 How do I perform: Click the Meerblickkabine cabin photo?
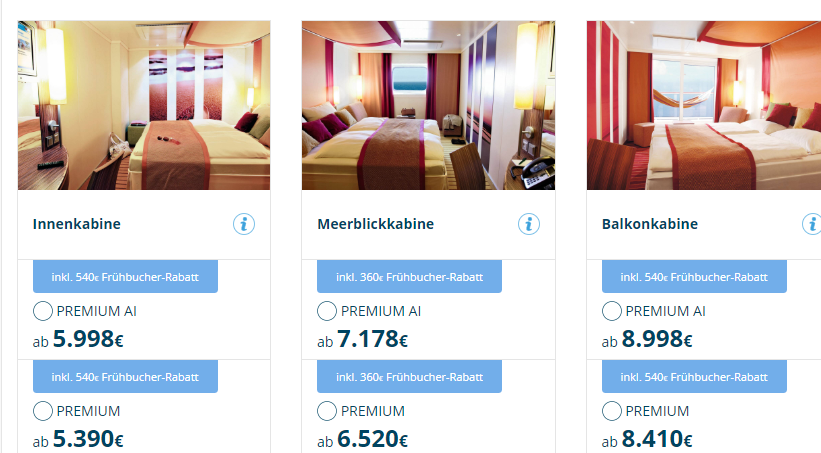[428, 105]
